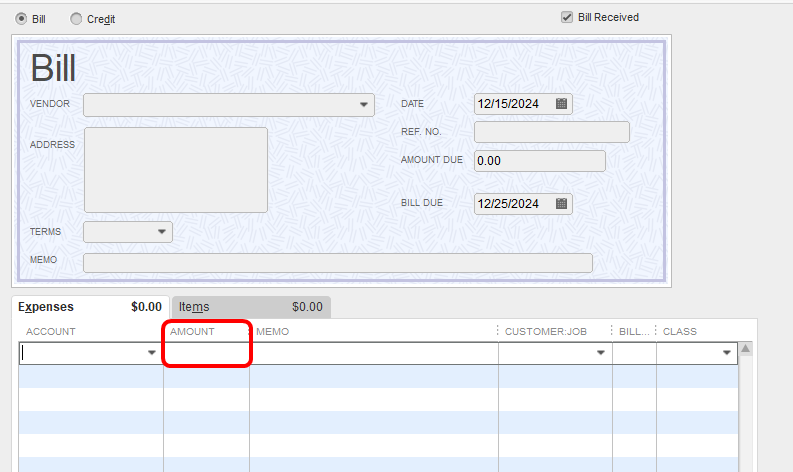Click into the Address box
The image size is (793, 472).
pos(175,170)
